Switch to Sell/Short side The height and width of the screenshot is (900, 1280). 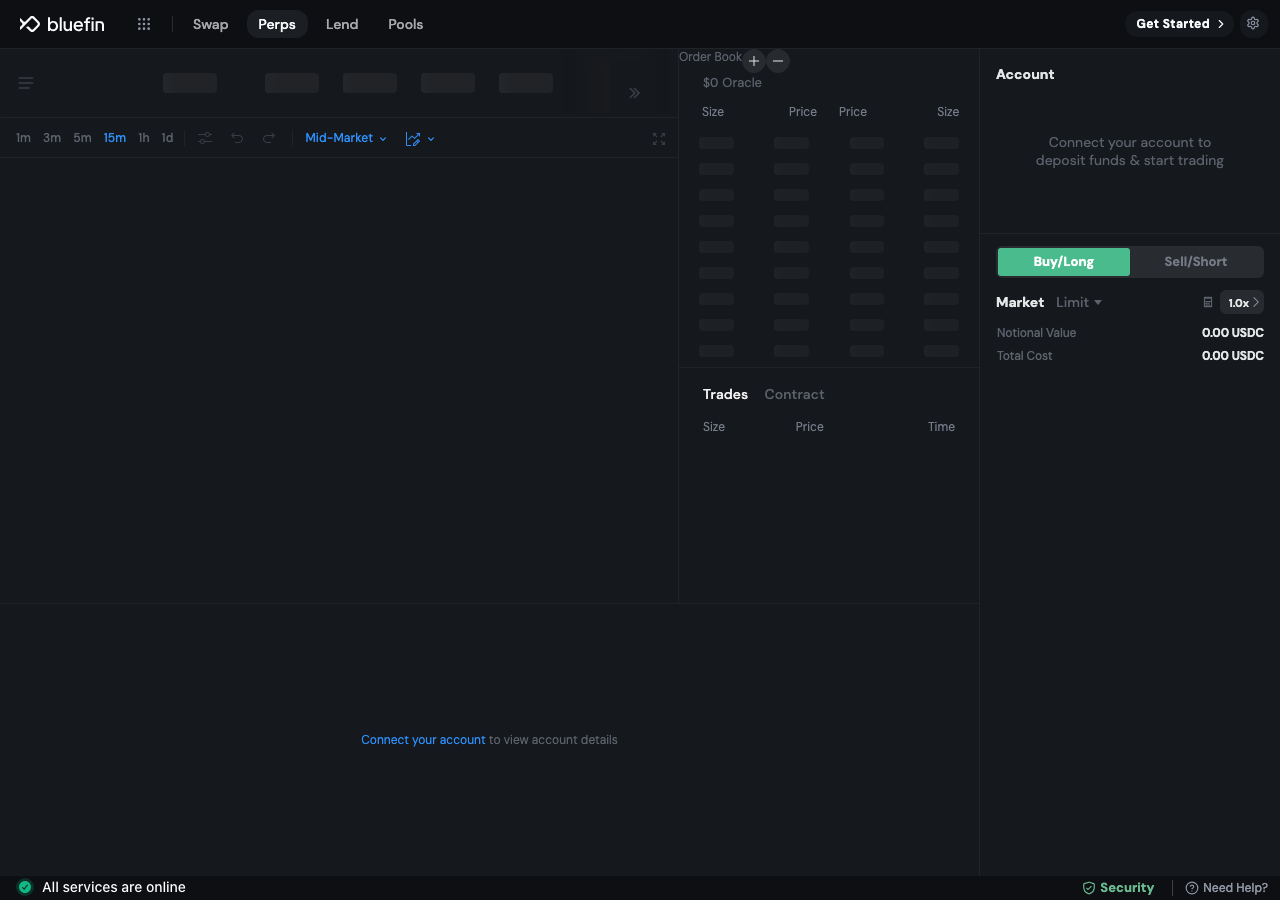coord(1195,262)
